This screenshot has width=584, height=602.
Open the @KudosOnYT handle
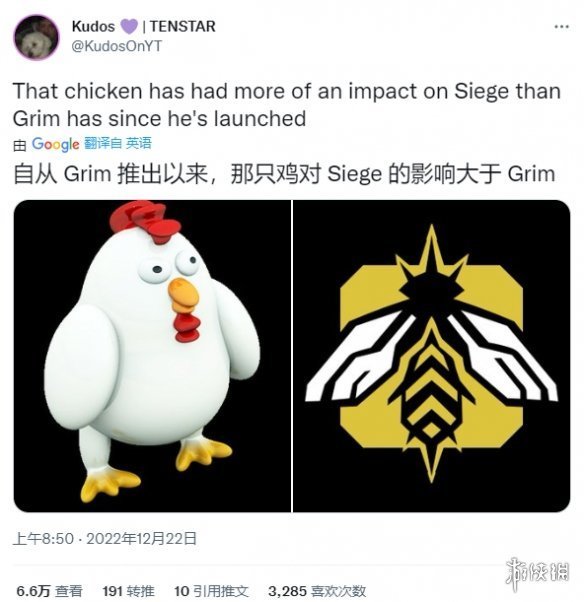pos(117,46)
